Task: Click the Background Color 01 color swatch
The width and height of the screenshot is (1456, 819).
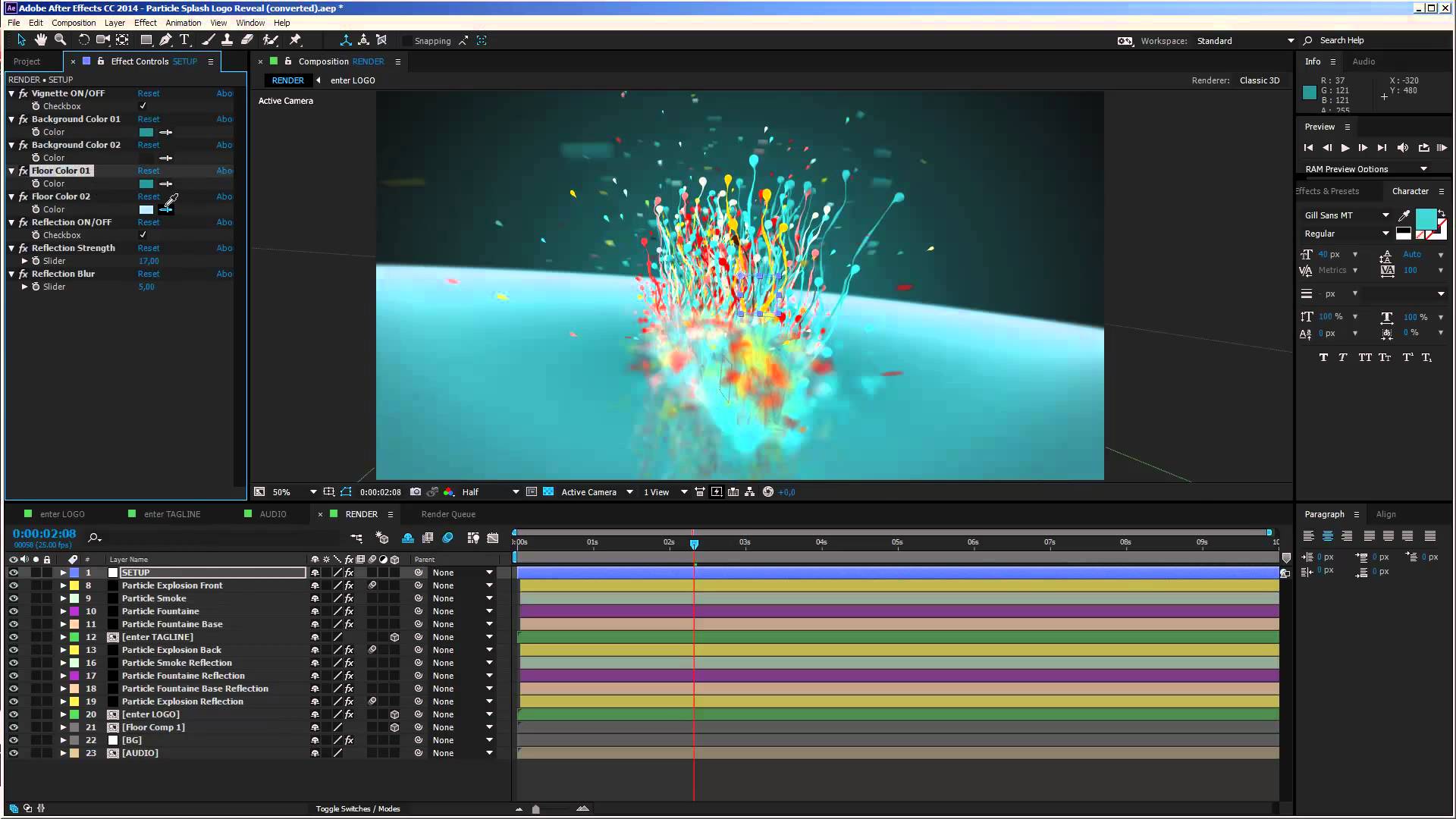Action: (x=146, y=132)
